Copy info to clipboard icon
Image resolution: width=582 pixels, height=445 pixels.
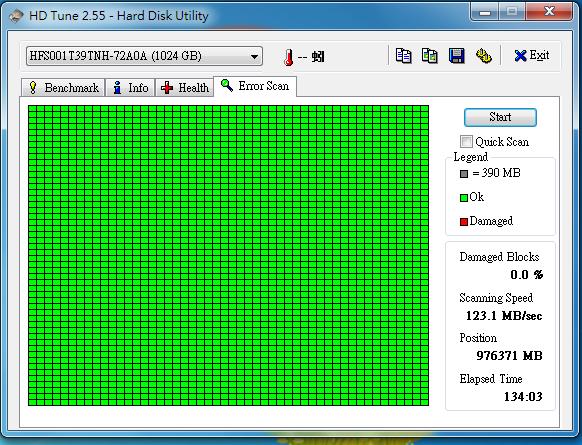click(403, 56)
